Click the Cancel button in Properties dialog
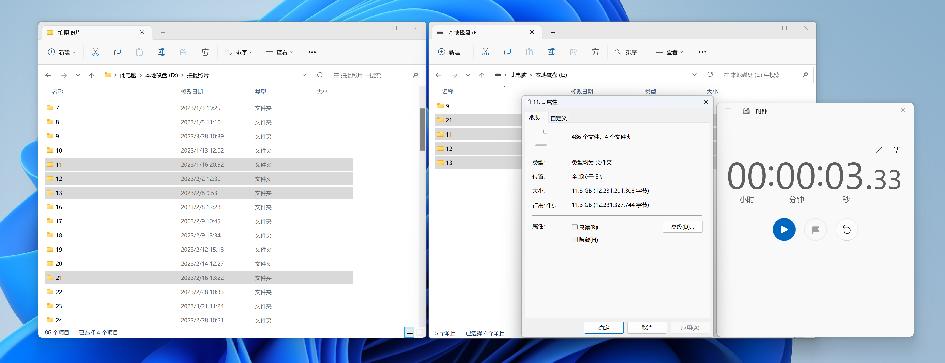Screen dimensions: 945x363 [x=647, y=327]
